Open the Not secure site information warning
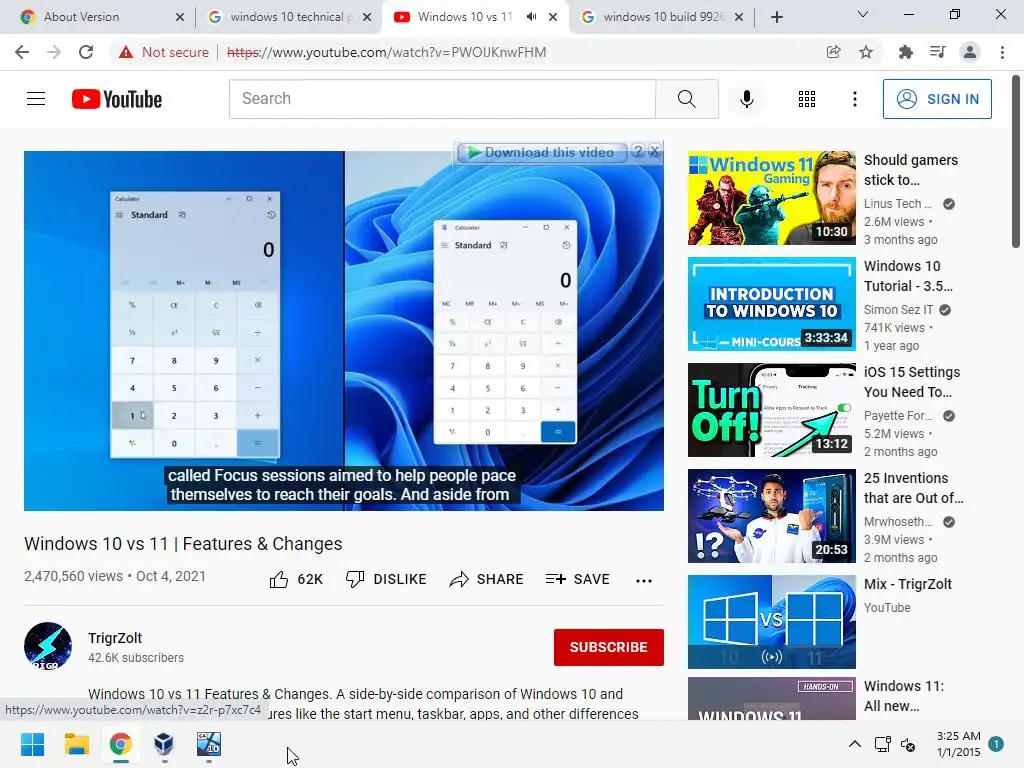Viewport: 1024px width, 768px height. click(x=164, y=52)
